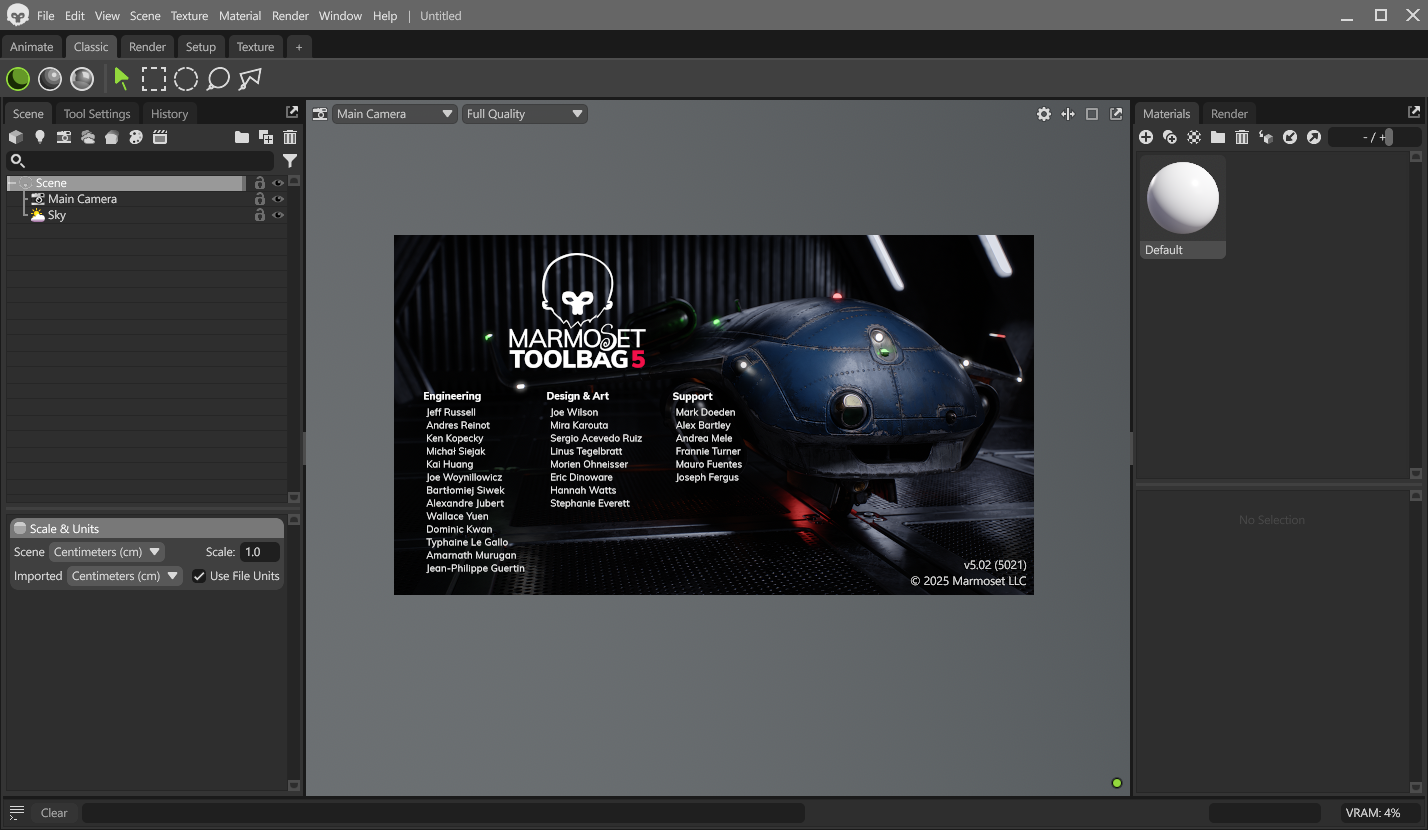This screenshot has width=1428, height=830.
Task: Choose the circular marquee select tool
Action: [186, 78]
